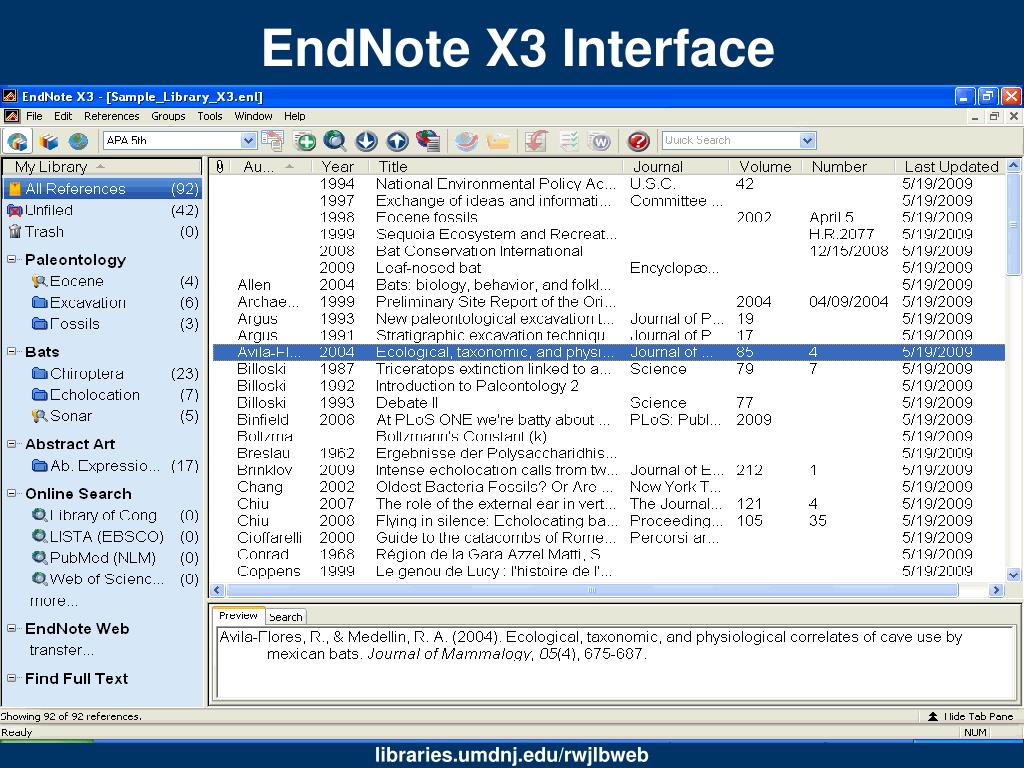This screenshot has height=768, width=1024.
Task: Click the Import down-arrow icon
Action: tap(366, 140)
